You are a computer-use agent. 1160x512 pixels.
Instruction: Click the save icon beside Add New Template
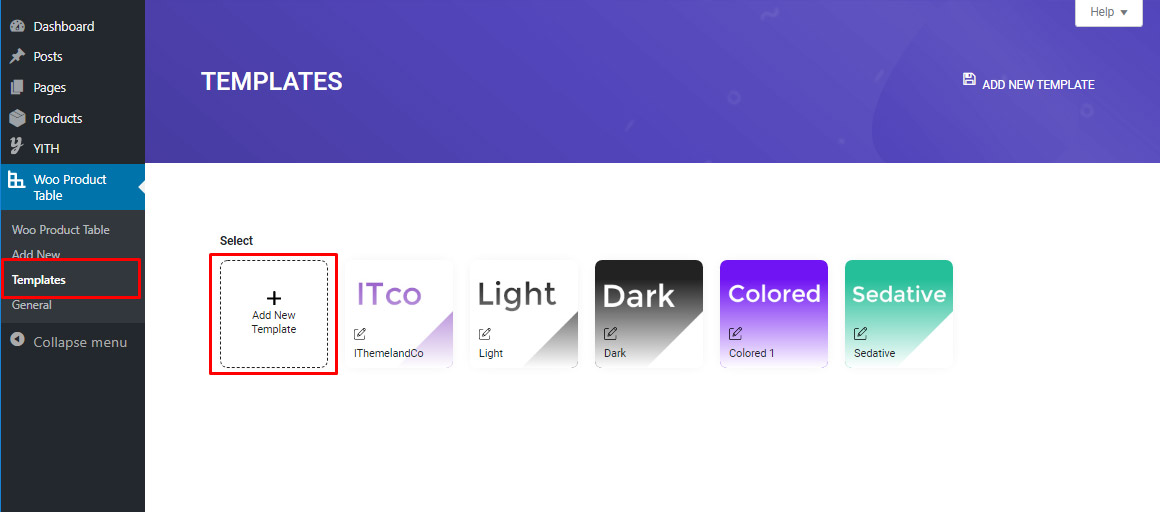(969, 79)
